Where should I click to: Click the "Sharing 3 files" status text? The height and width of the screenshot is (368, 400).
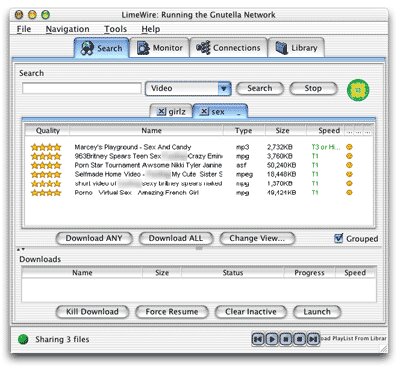coord(62,339)
